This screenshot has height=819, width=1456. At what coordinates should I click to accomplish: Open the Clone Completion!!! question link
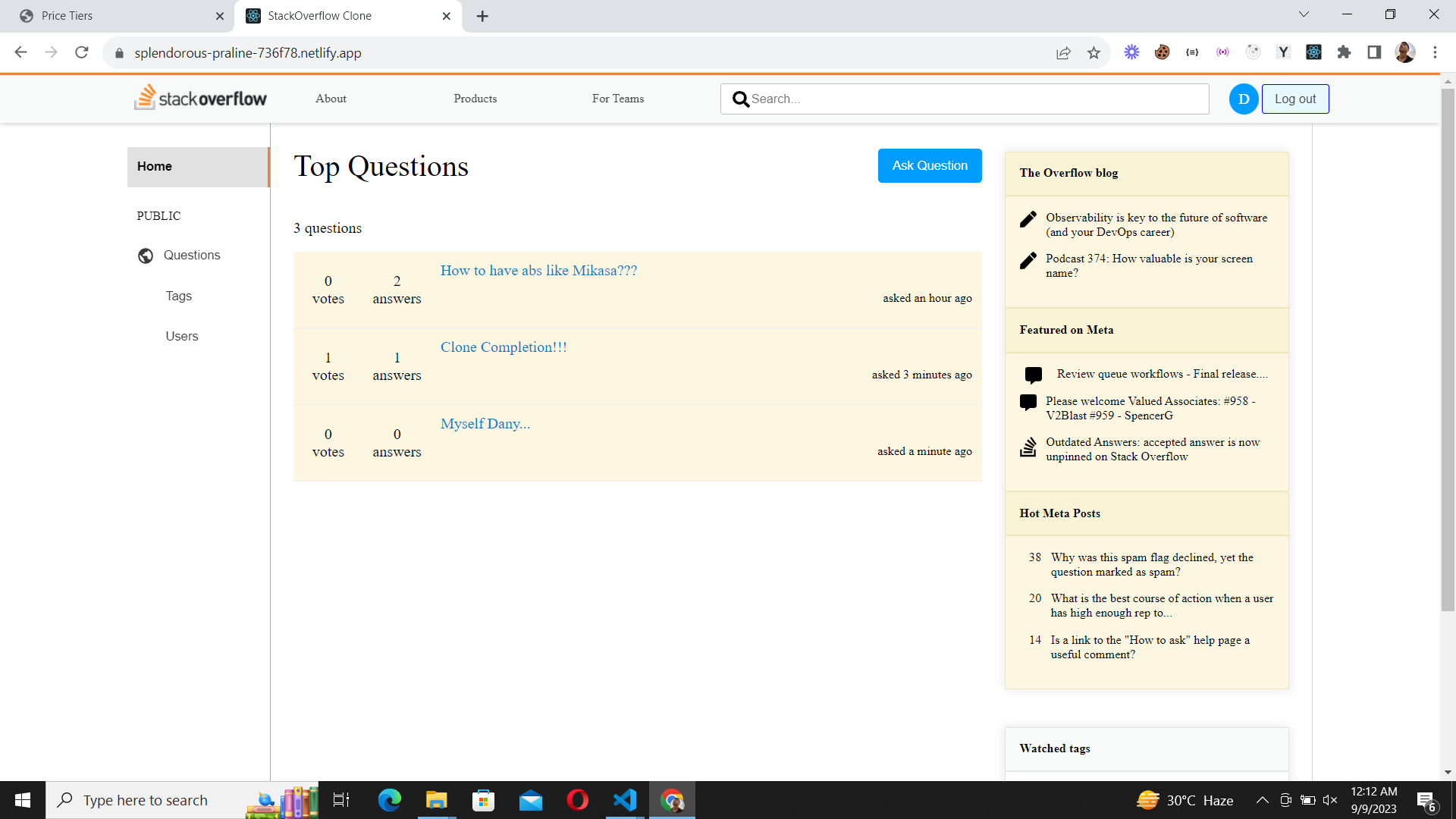504,347
